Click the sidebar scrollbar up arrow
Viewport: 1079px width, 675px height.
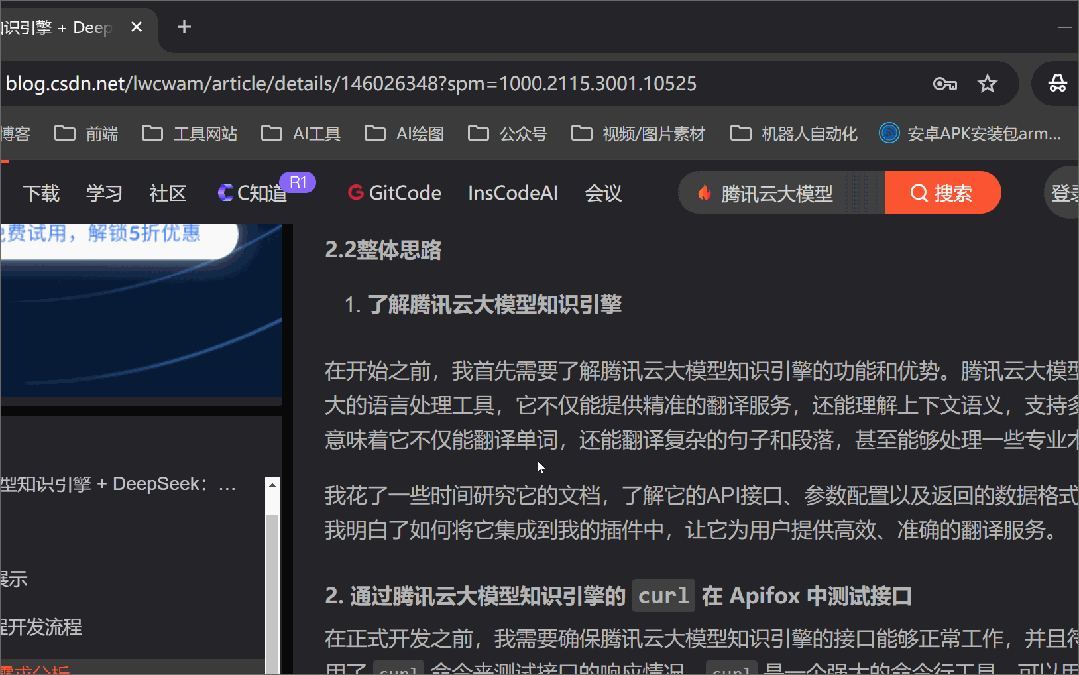point(273,485)
